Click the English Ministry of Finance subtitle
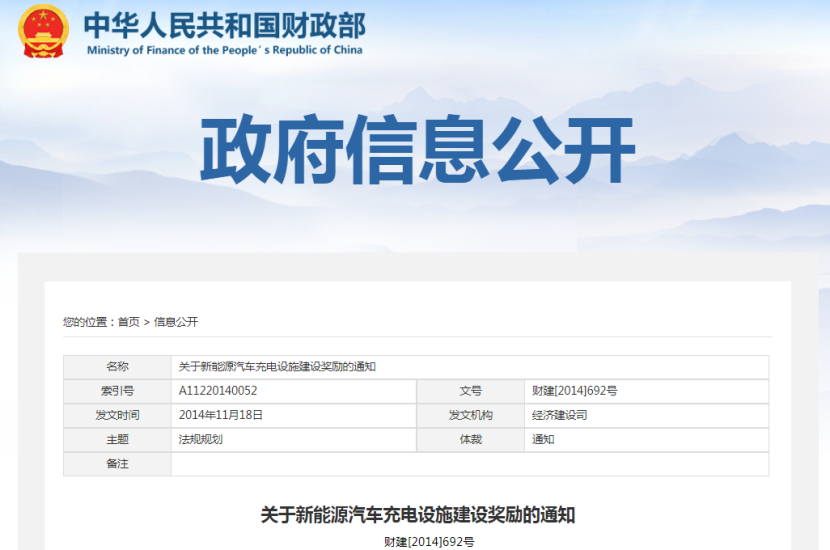The width and height of the screenshot is (830, 550). (224, 50)
